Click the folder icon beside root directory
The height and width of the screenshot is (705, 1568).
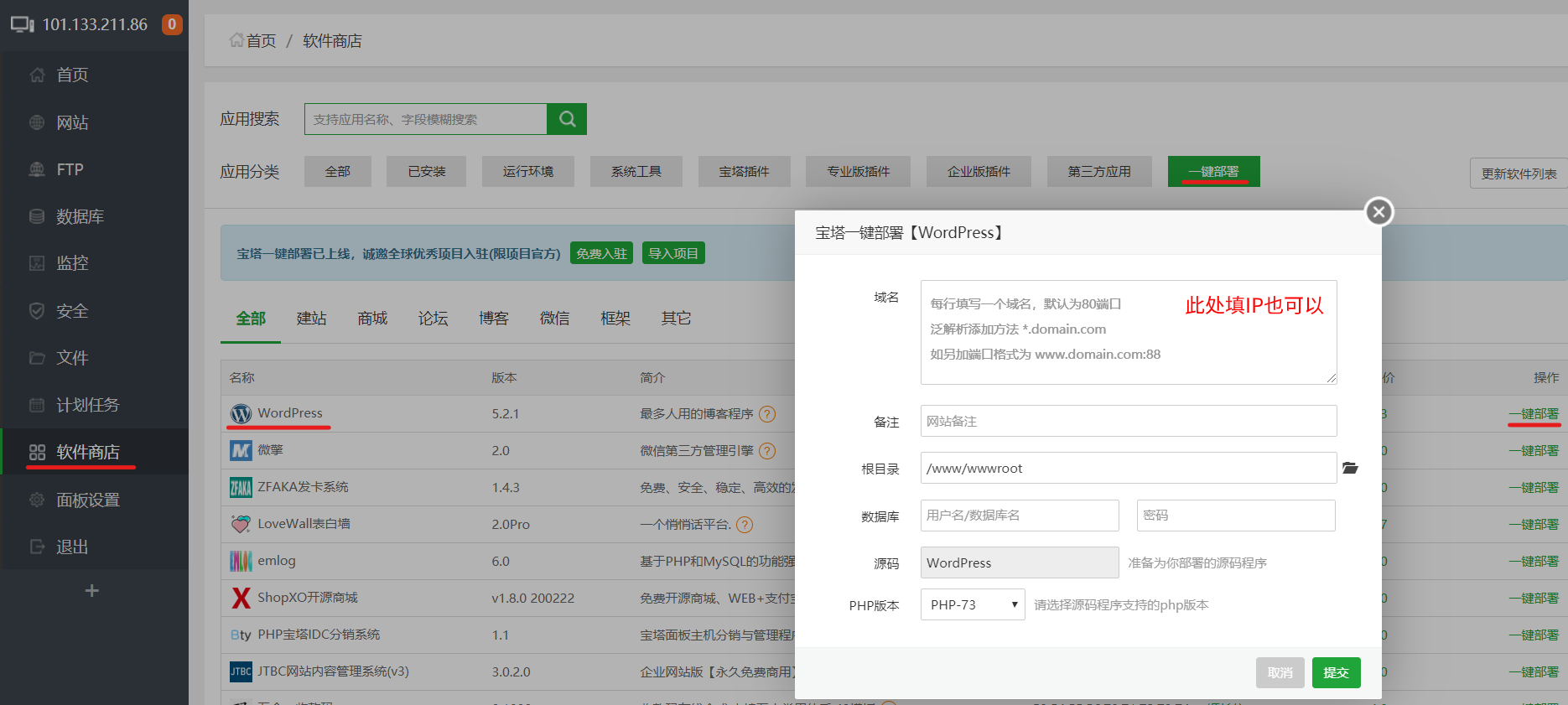1350,468
